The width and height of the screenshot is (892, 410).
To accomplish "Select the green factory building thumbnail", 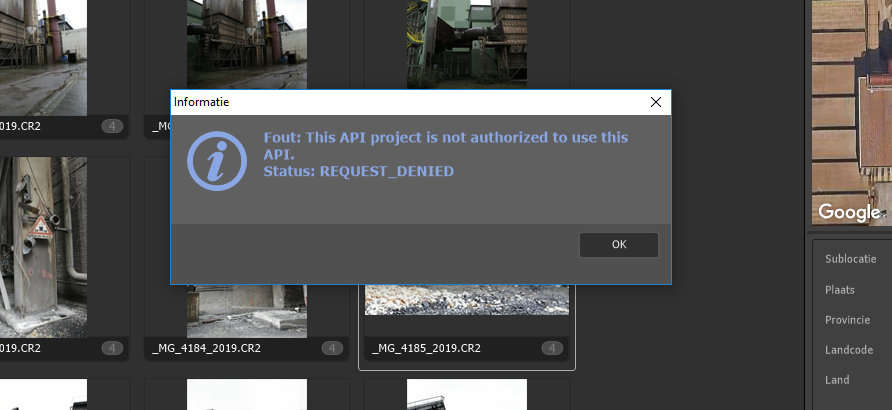I will 466,44.
